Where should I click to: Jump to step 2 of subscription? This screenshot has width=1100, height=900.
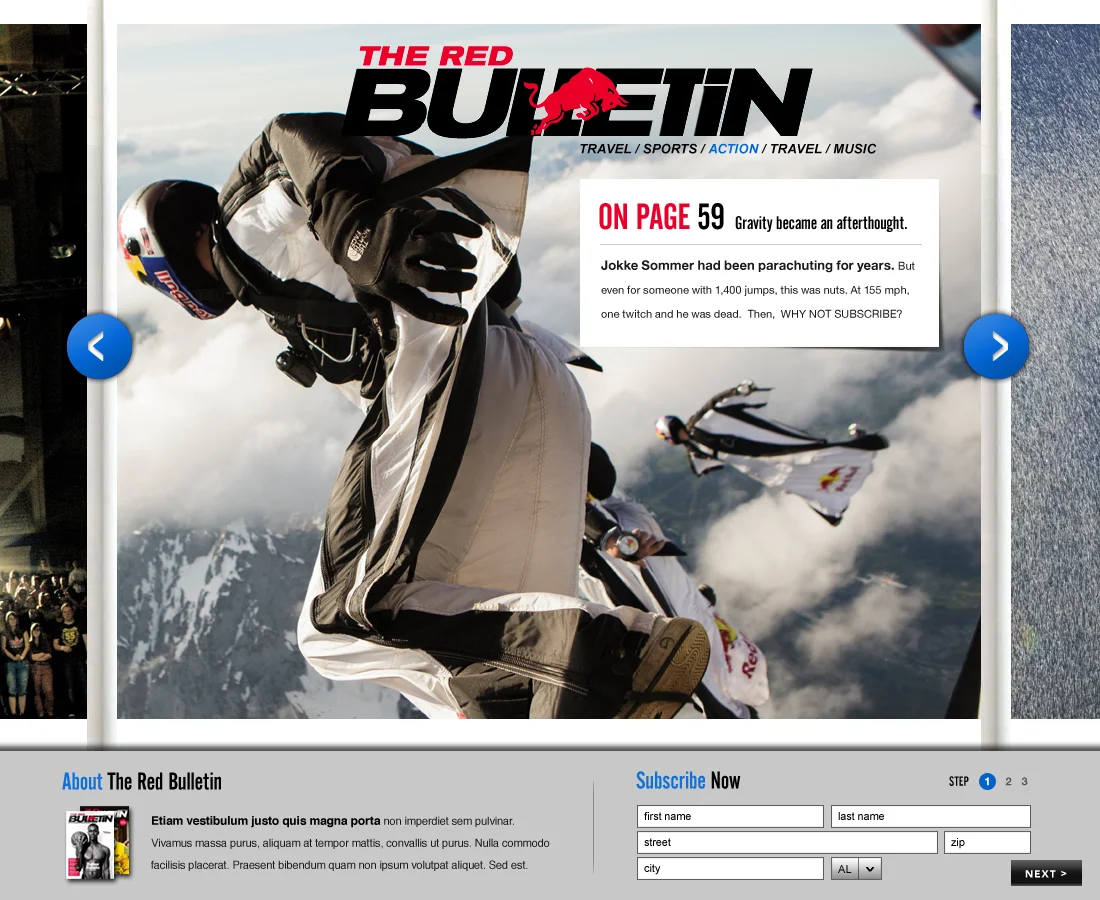1008,781
